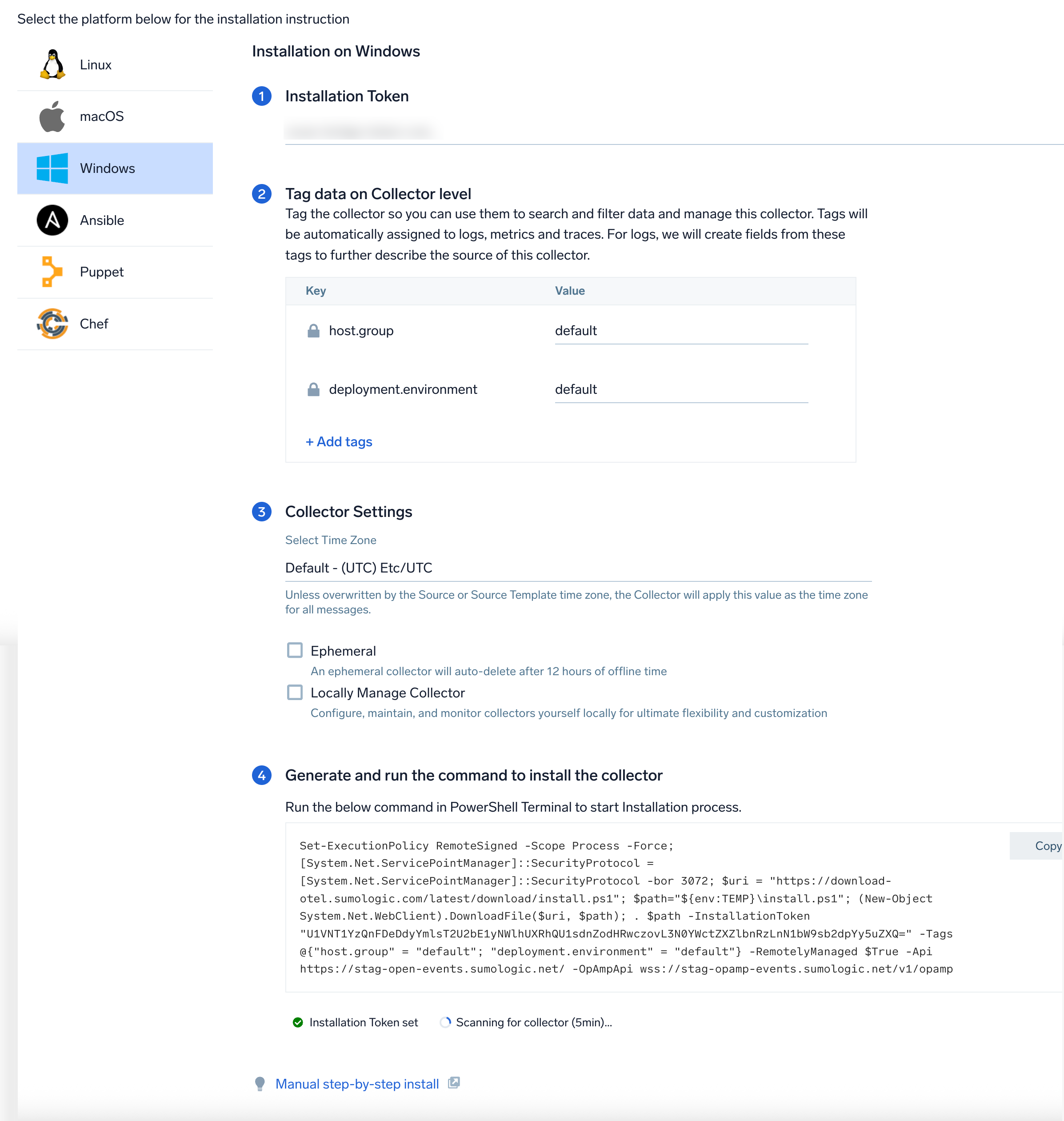Click the macOS Apple logo icon
The image size is (1064, 1121).
[x=52, y=116]
